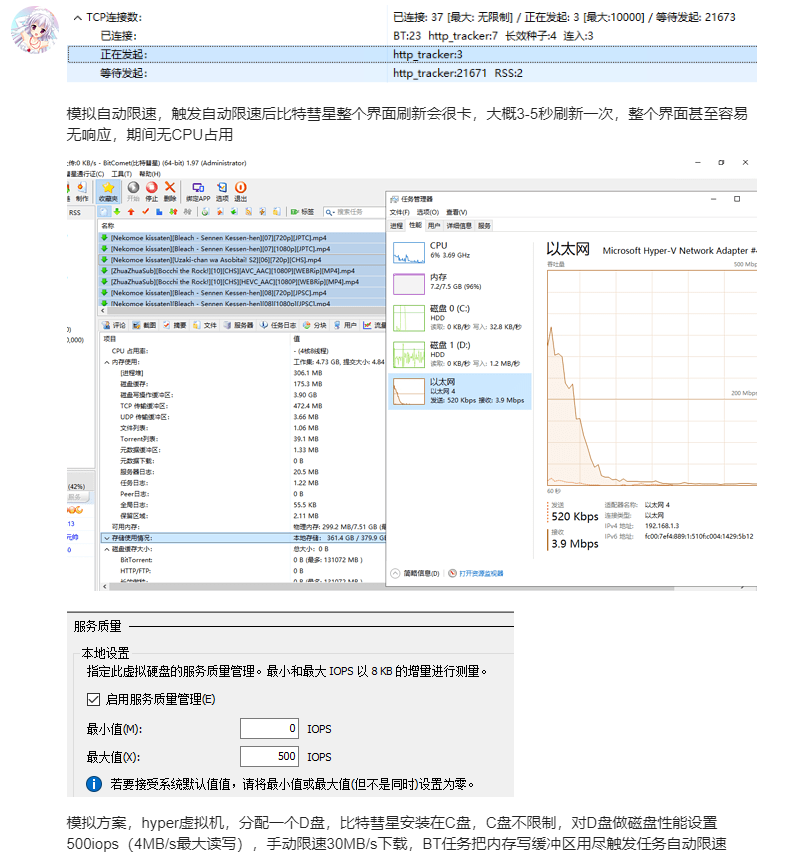794x861 pixels.
Task: Click the left arrow of the task list scrollbar
Action: (103, 311)
